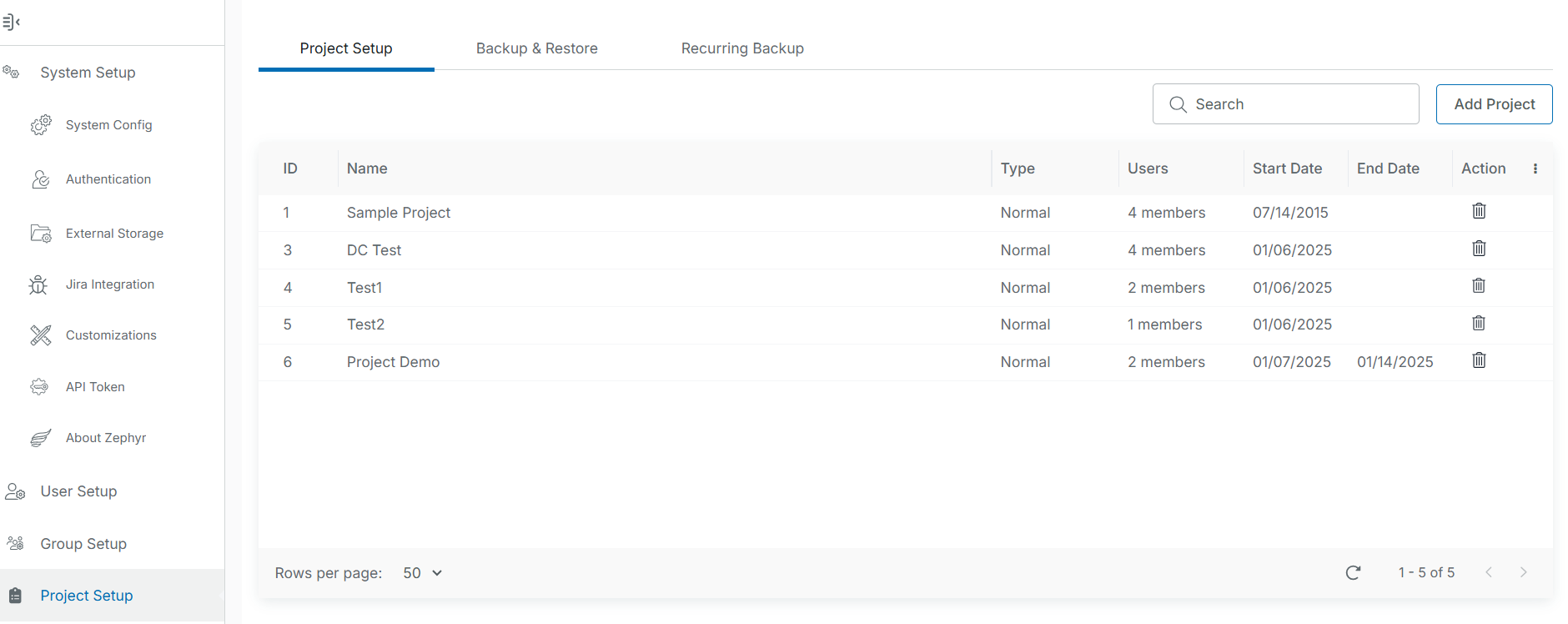Open Jira Integration settings
Image resolution: width=1568 pixels, height=624 pixels.
click(109, 284)
